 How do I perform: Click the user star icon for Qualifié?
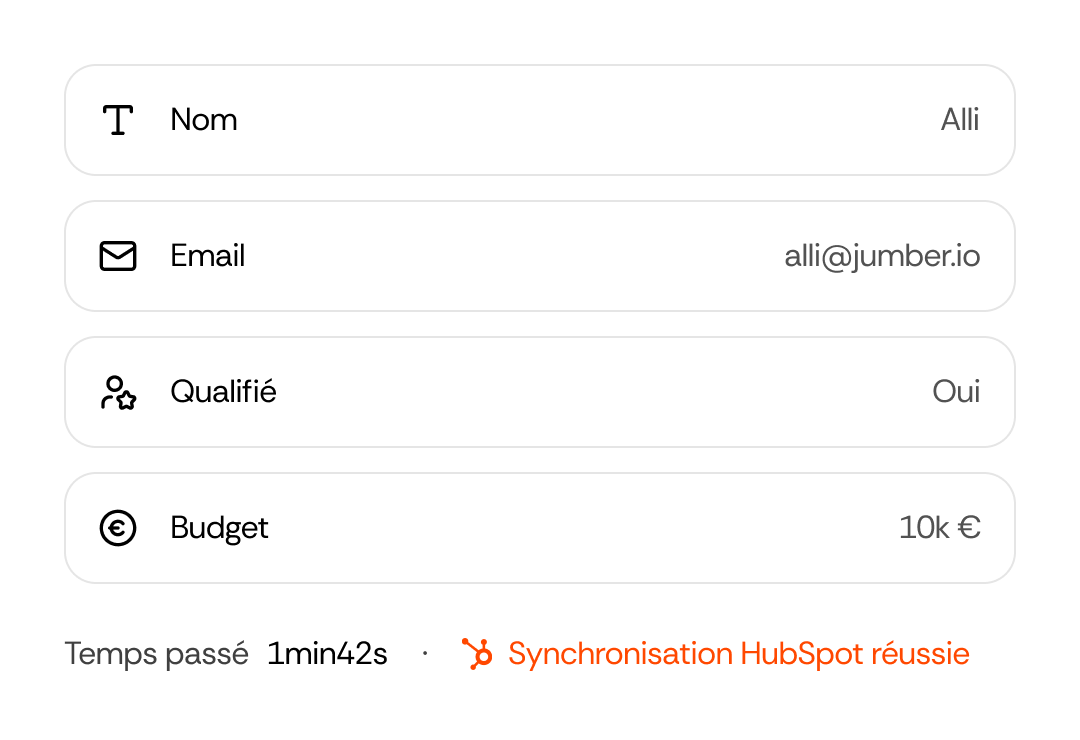(118, 392)
